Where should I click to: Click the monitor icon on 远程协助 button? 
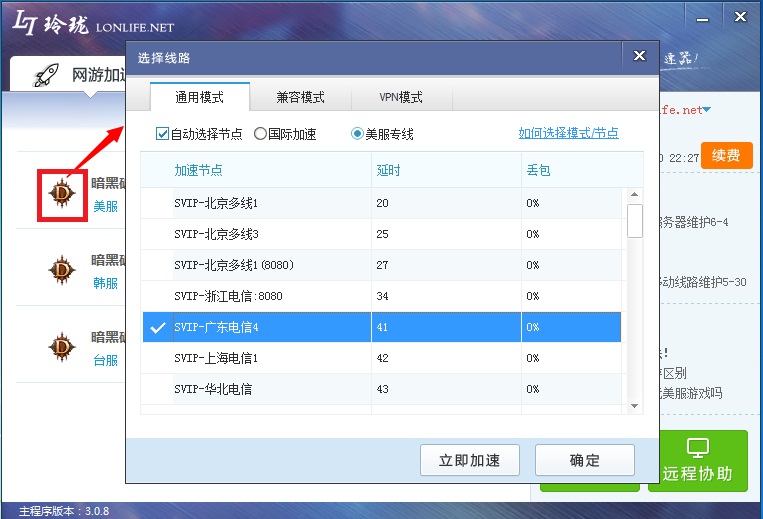point(697,448)
